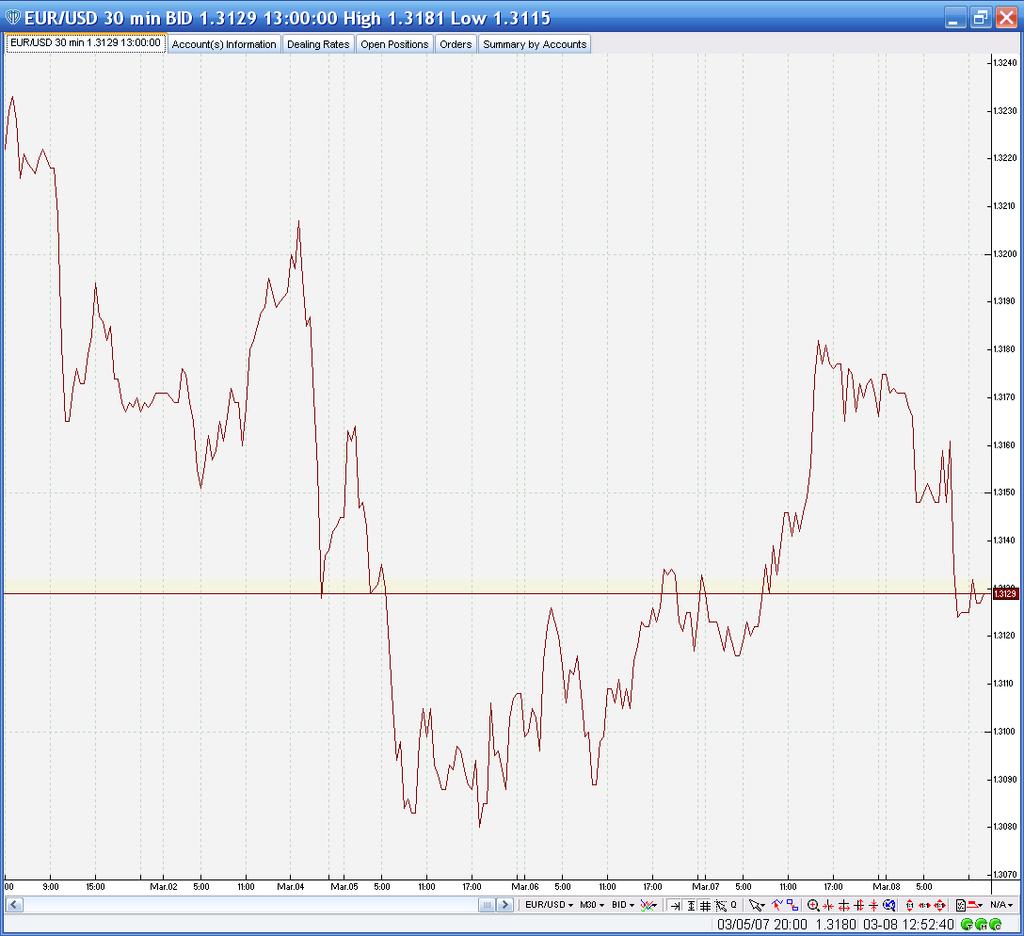Viewport: 1024px width, 936px height.
Task: Click the 1.3240 price axis label
Action: (1005, 63)
